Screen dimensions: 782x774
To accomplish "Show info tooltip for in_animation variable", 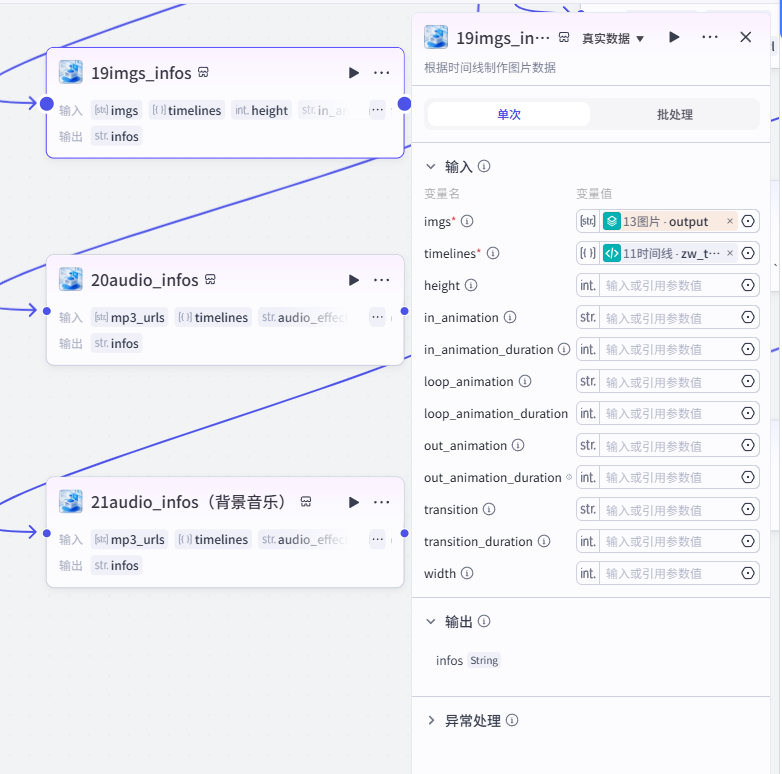I will point(510,317).
